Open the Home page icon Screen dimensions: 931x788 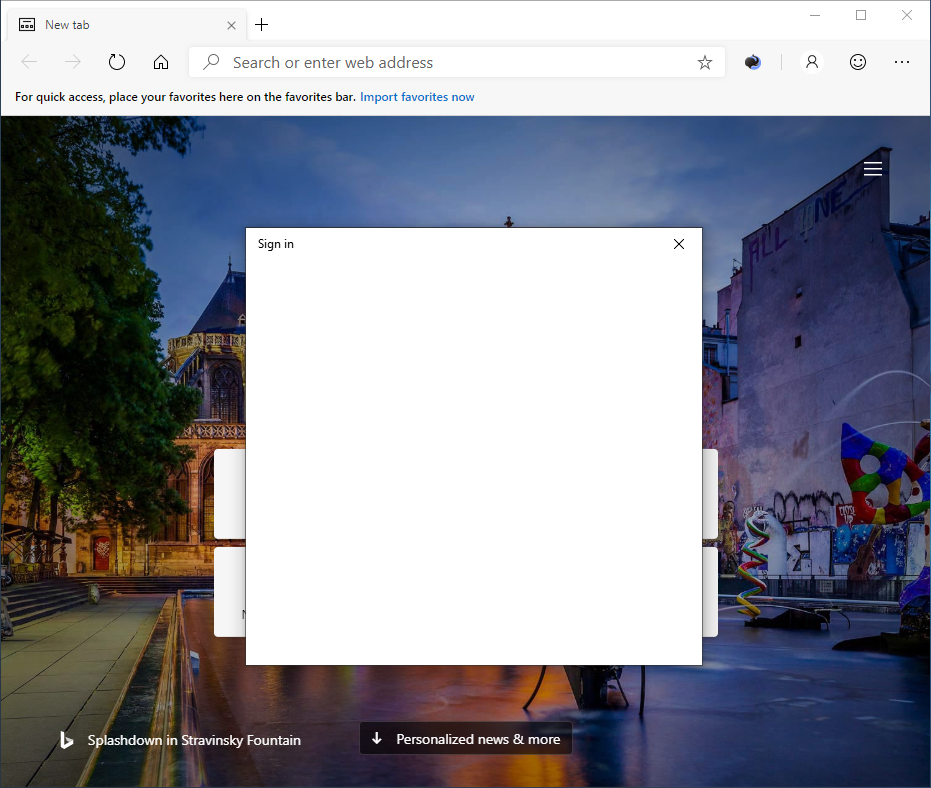click(x=161, y=61)
